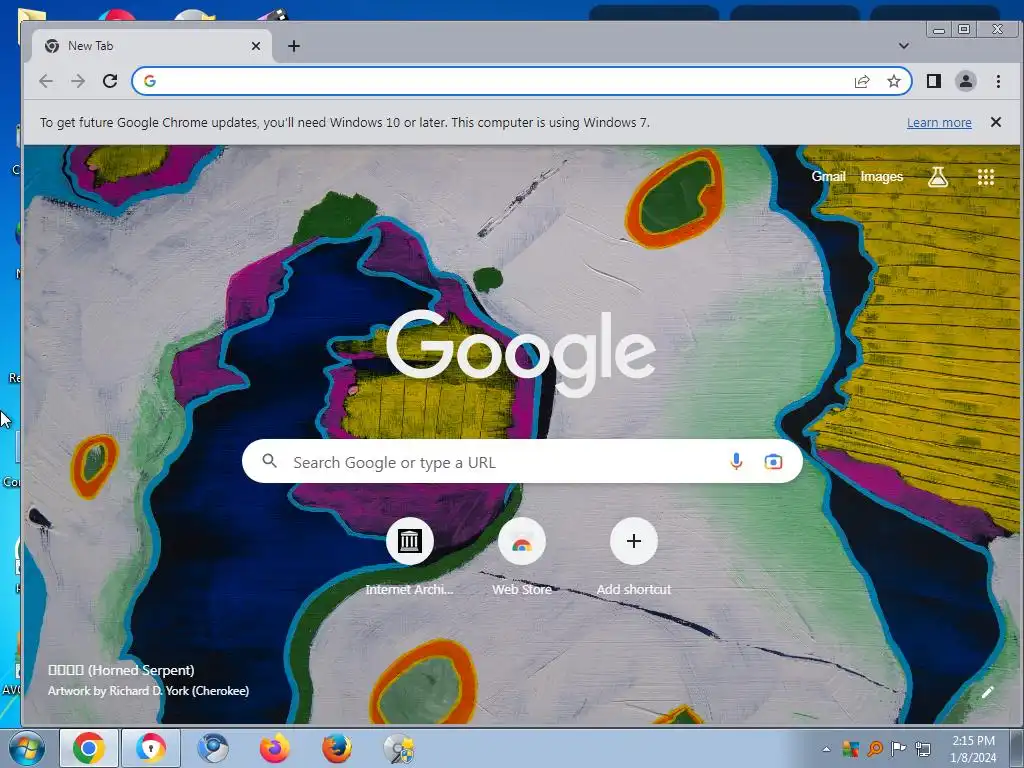Click the browser back arrow
Viewport: 1024px width, 768px height.
(46, 81)
